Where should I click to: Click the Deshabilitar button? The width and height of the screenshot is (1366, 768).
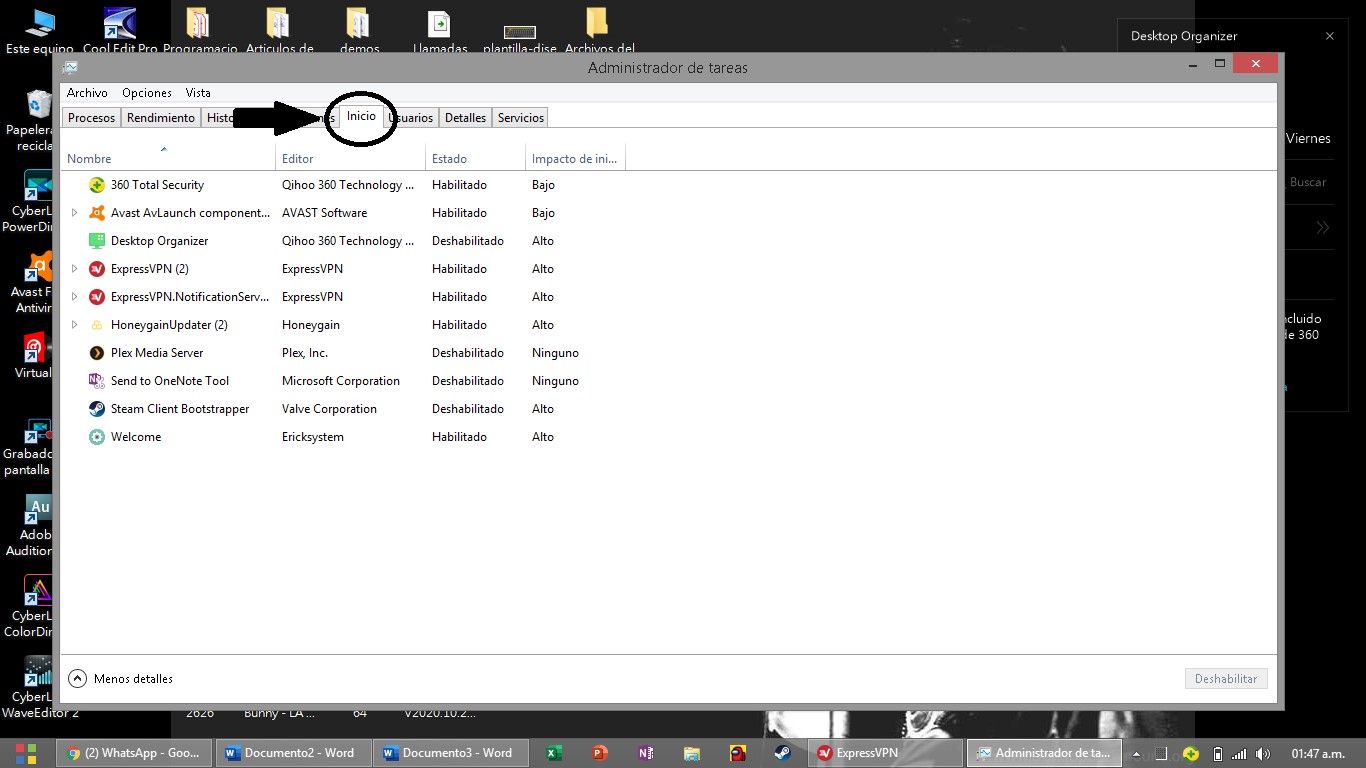click(x=1226, y=678)
